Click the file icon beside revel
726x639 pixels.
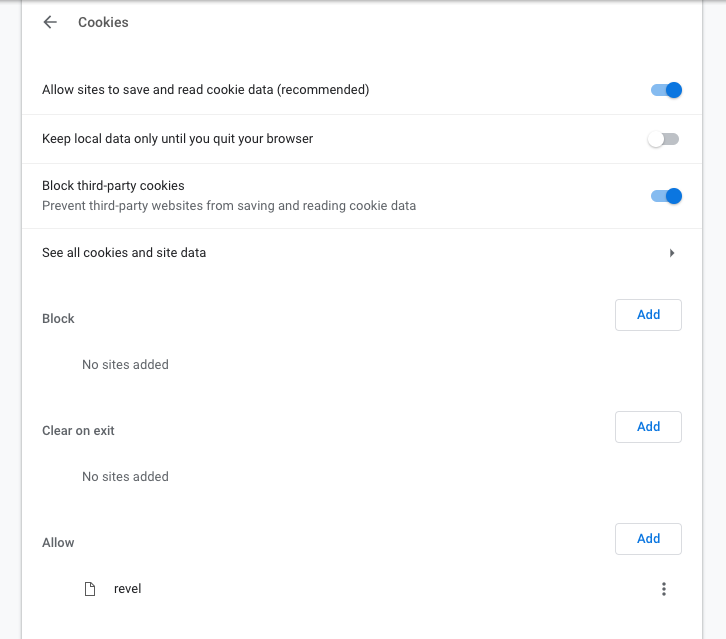click(x=90, y=589)
